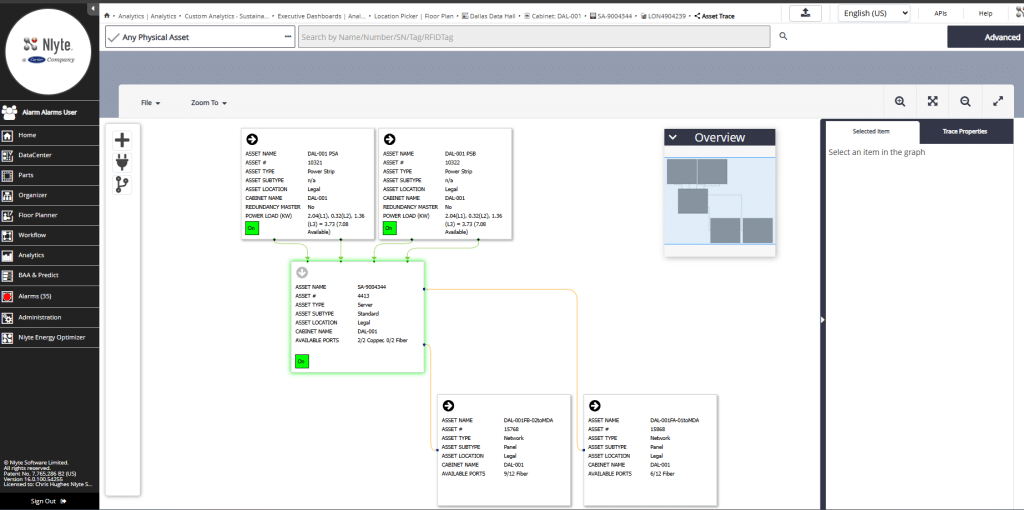This screenshot has width=1024, height=510.
Task: Open the Workflow module
Action: [x=50, y=235]
